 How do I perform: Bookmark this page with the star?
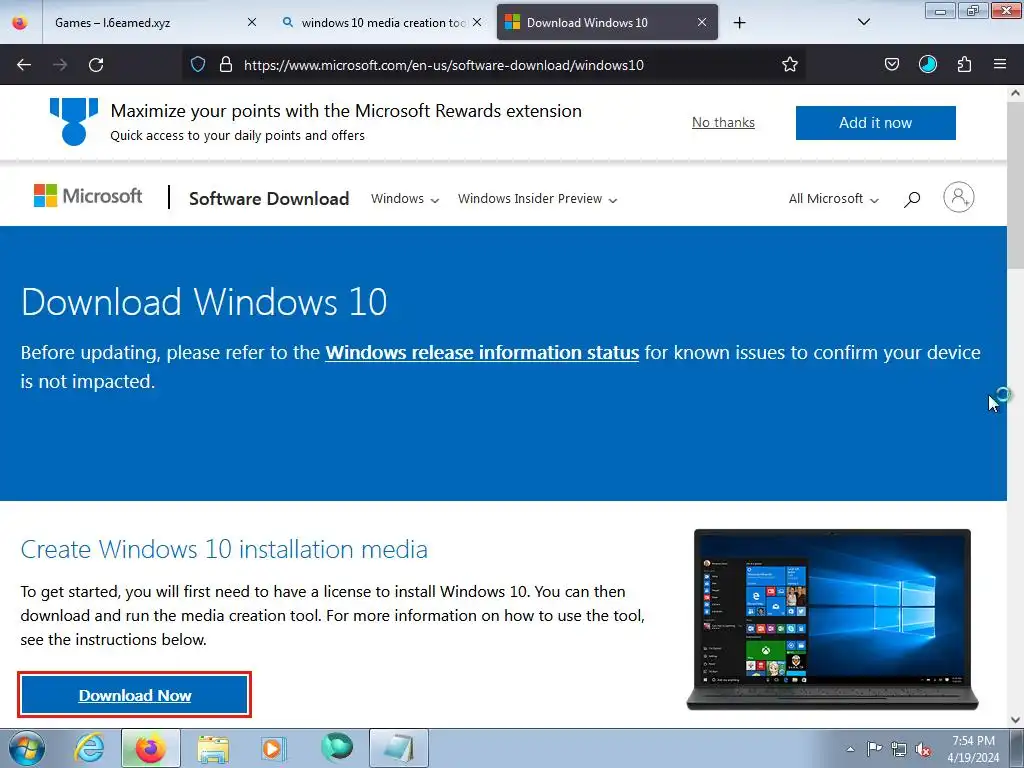pyautogui.click(x=790, y=64)
